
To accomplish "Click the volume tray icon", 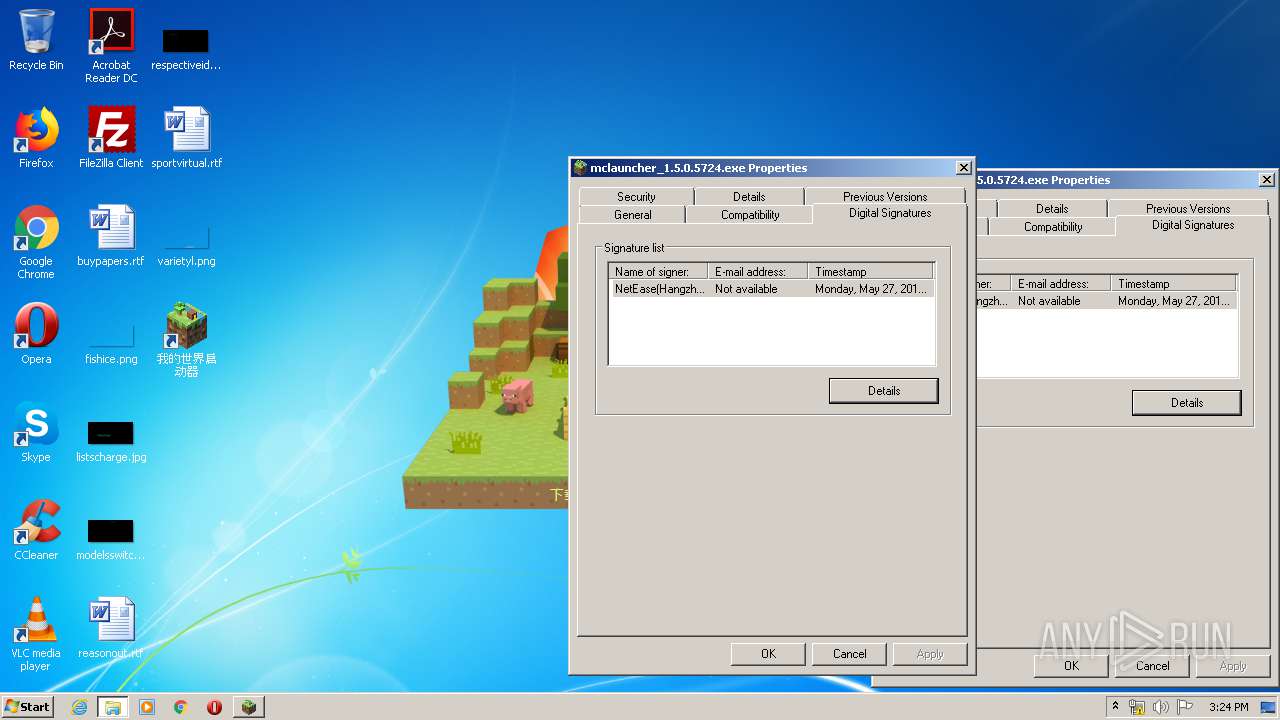I will 1160,707.
